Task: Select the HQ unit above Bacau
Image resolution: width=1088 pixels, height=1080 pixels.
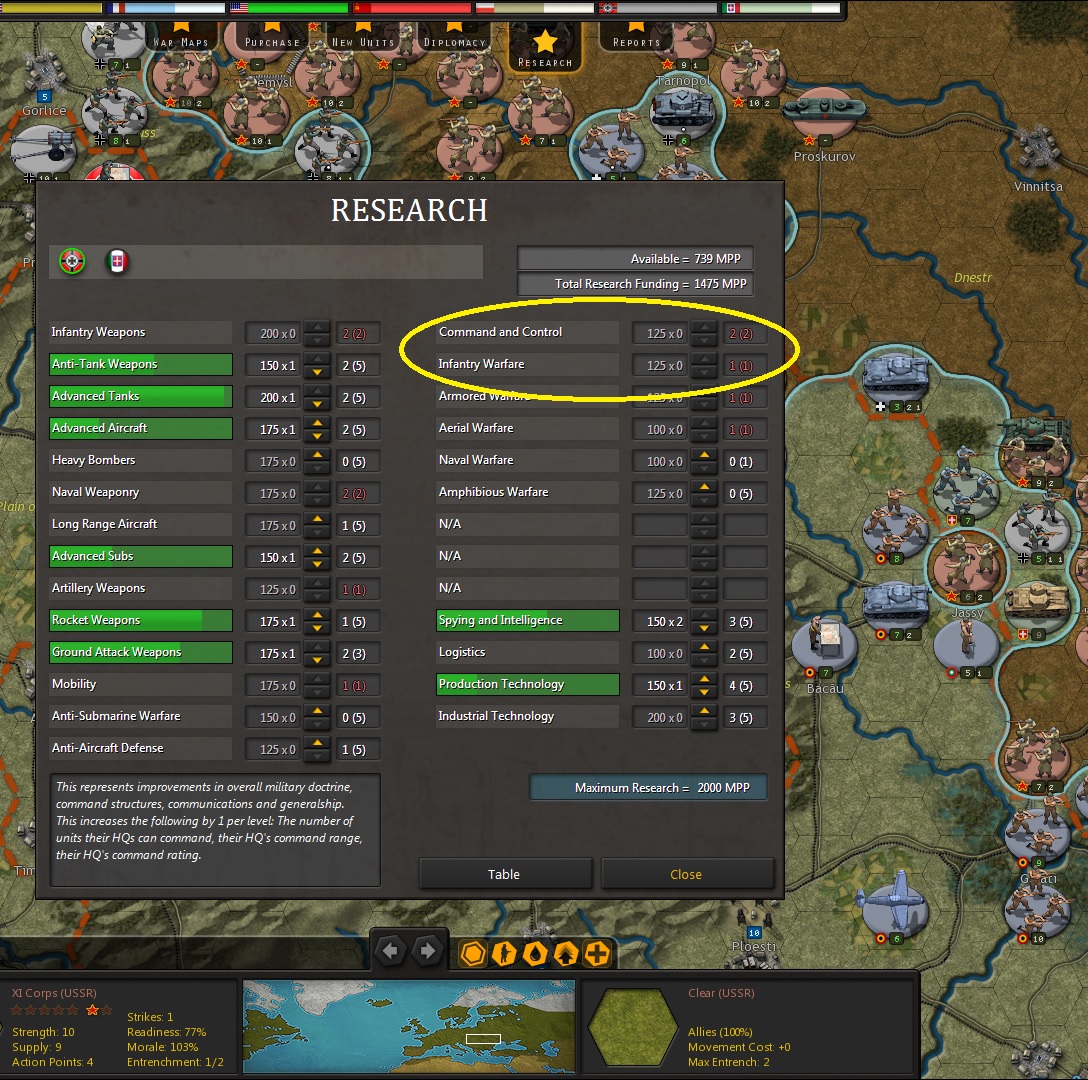Action: [825, 644]
